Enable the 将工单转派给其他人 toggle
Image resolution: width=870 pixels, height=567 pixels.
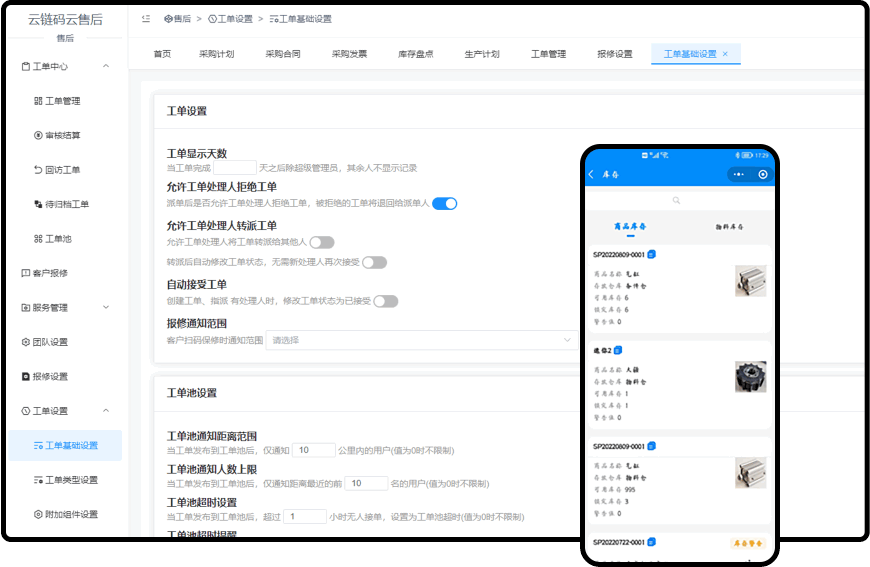(x=321, y=242)
